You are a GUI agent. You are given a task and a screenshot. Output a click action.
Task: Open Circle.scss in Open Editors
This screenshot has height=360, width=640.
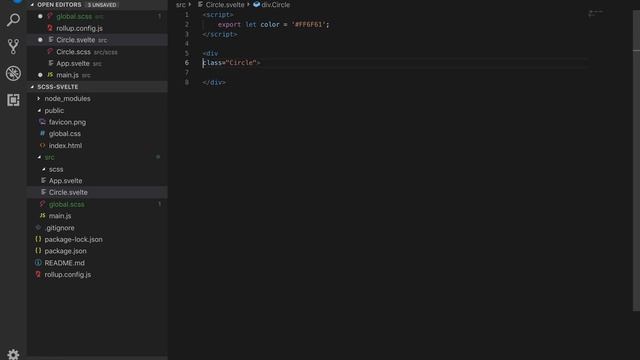coord(73,52)
